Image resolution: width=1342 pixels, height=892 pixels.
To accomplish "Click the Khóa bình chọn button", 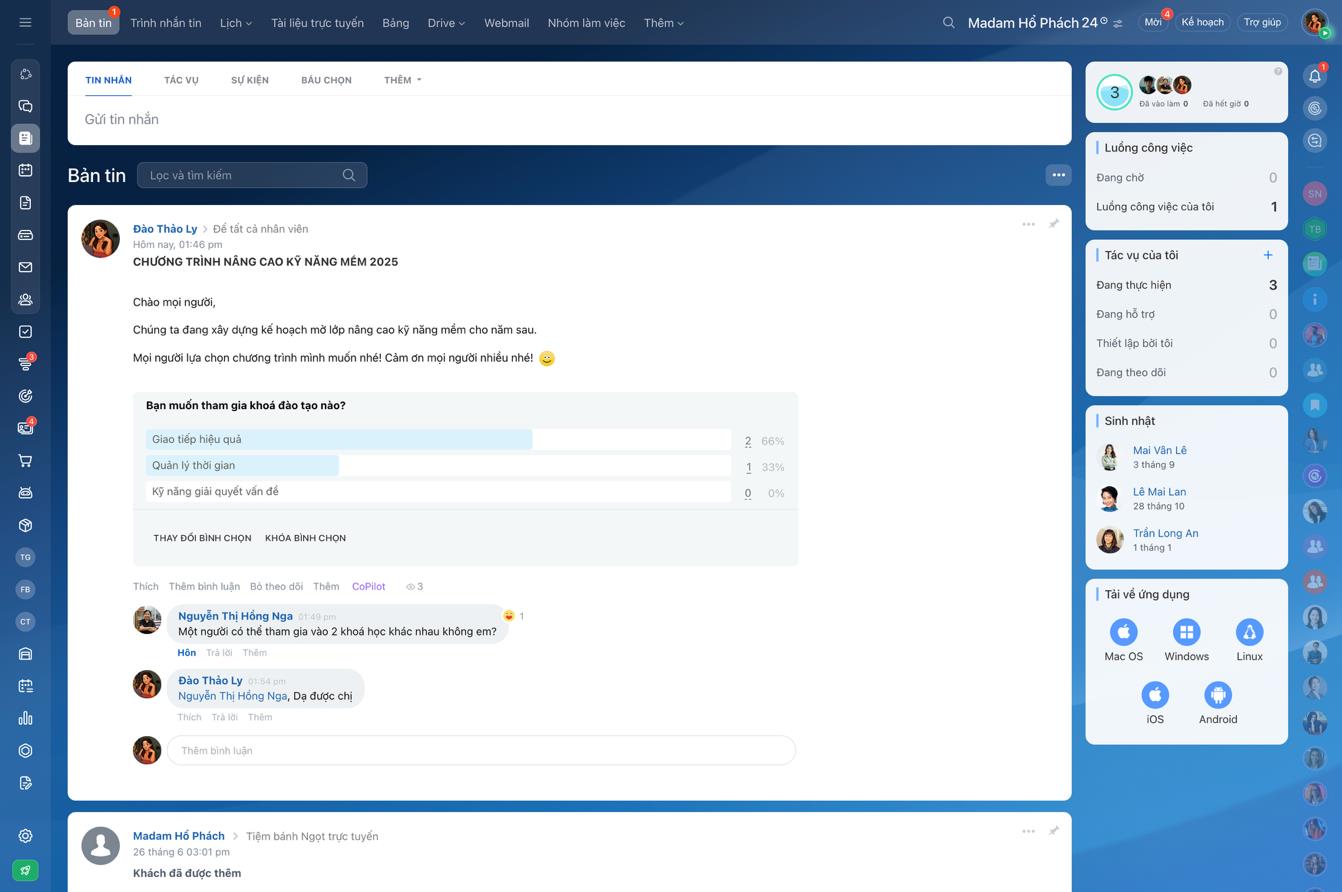I will point(305,538).
